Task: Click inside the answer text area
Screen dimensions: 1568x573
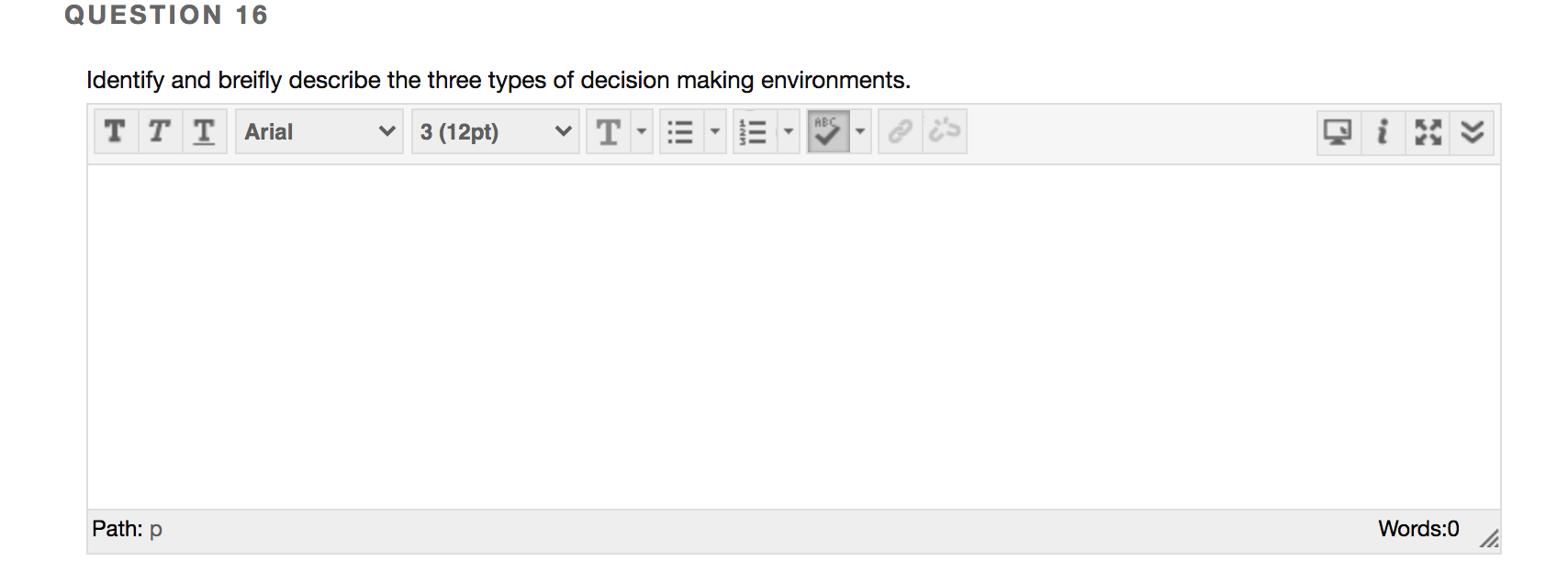Action: point(794,337)
